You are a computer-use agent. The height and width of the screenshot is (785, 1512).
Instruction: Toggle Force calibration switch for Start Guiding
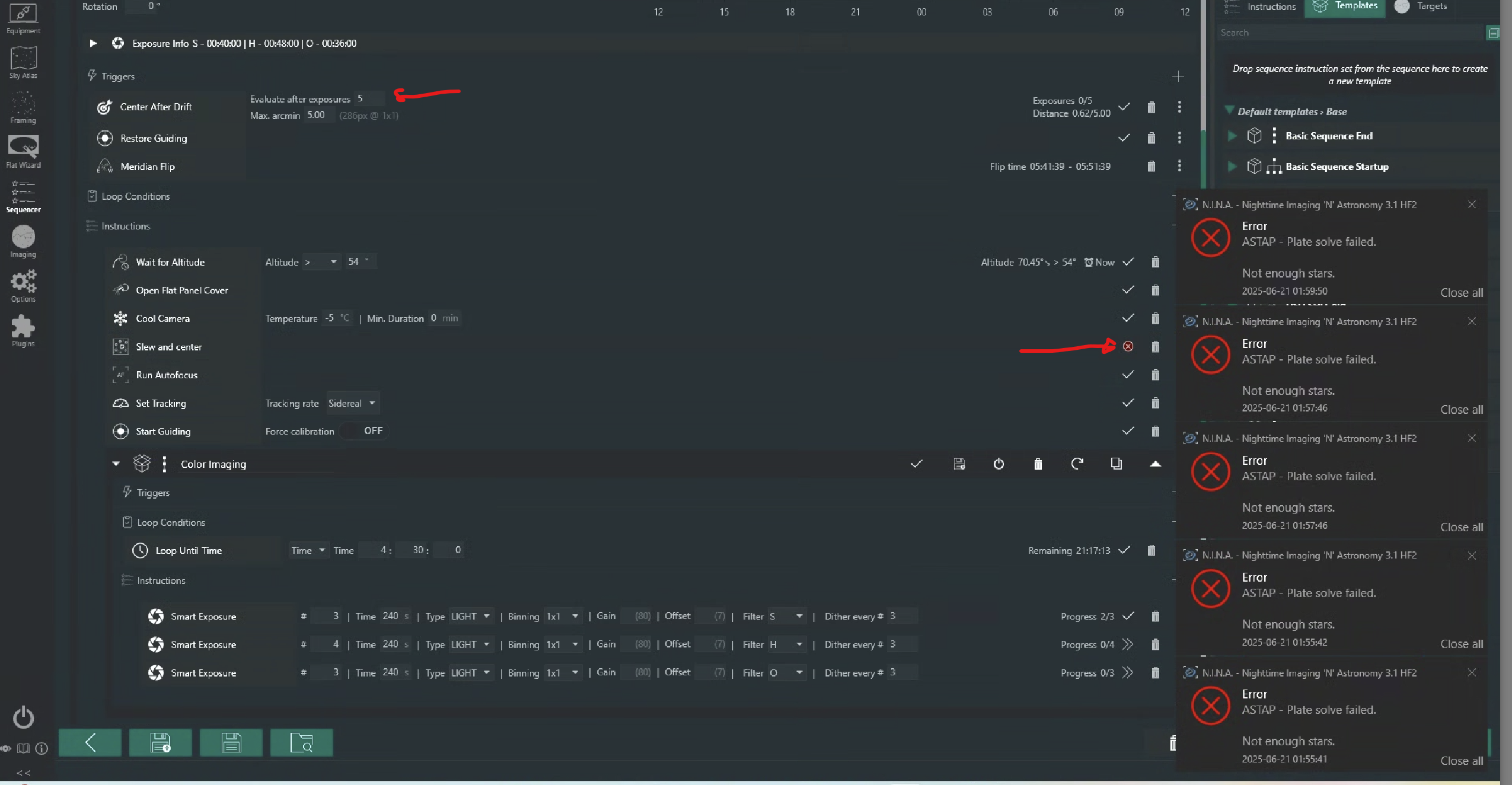[365, 431]
